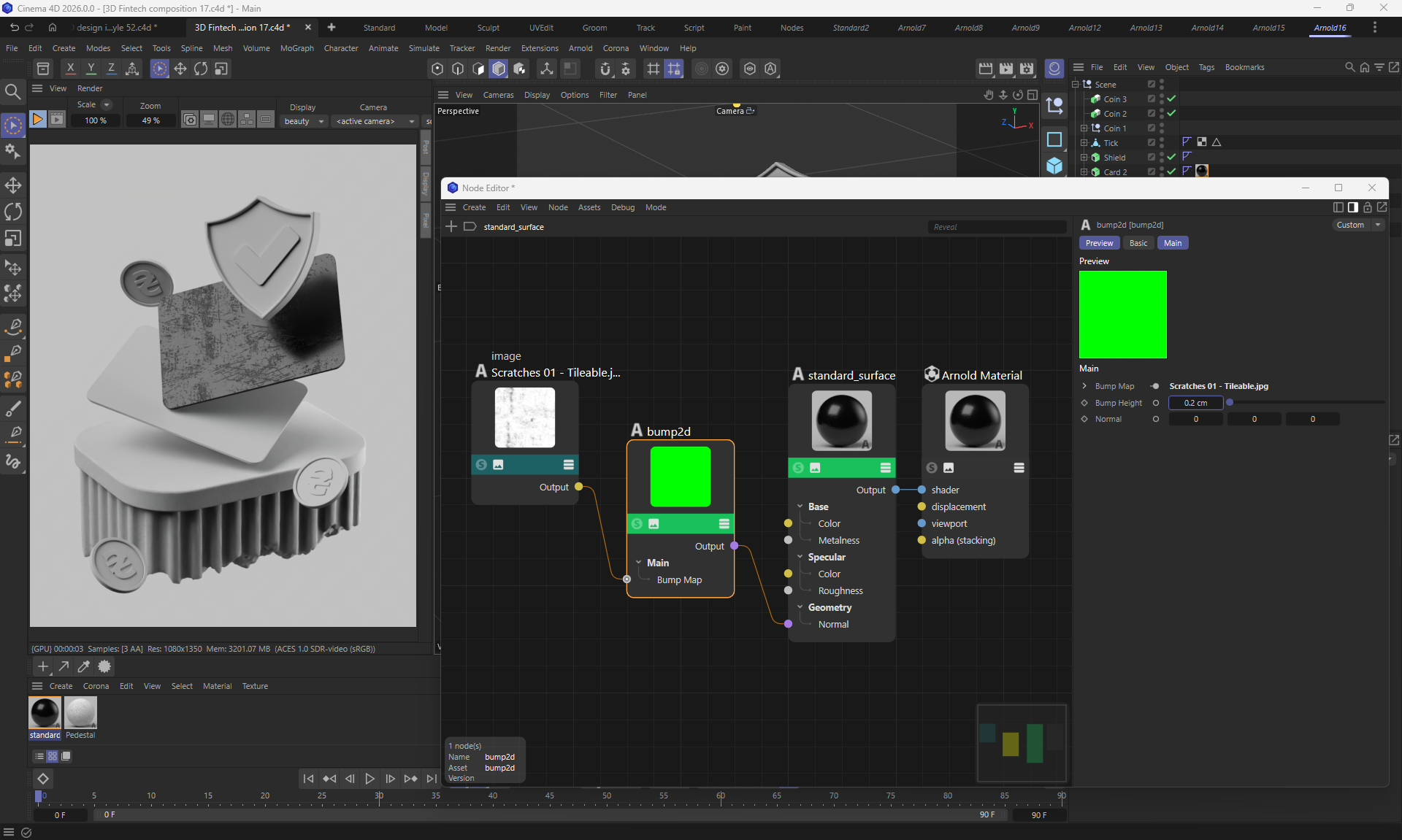Open the beauty display dropdown
This screenshot has width=1402, height=840.
pyautogui.click(x=304, y=121)
